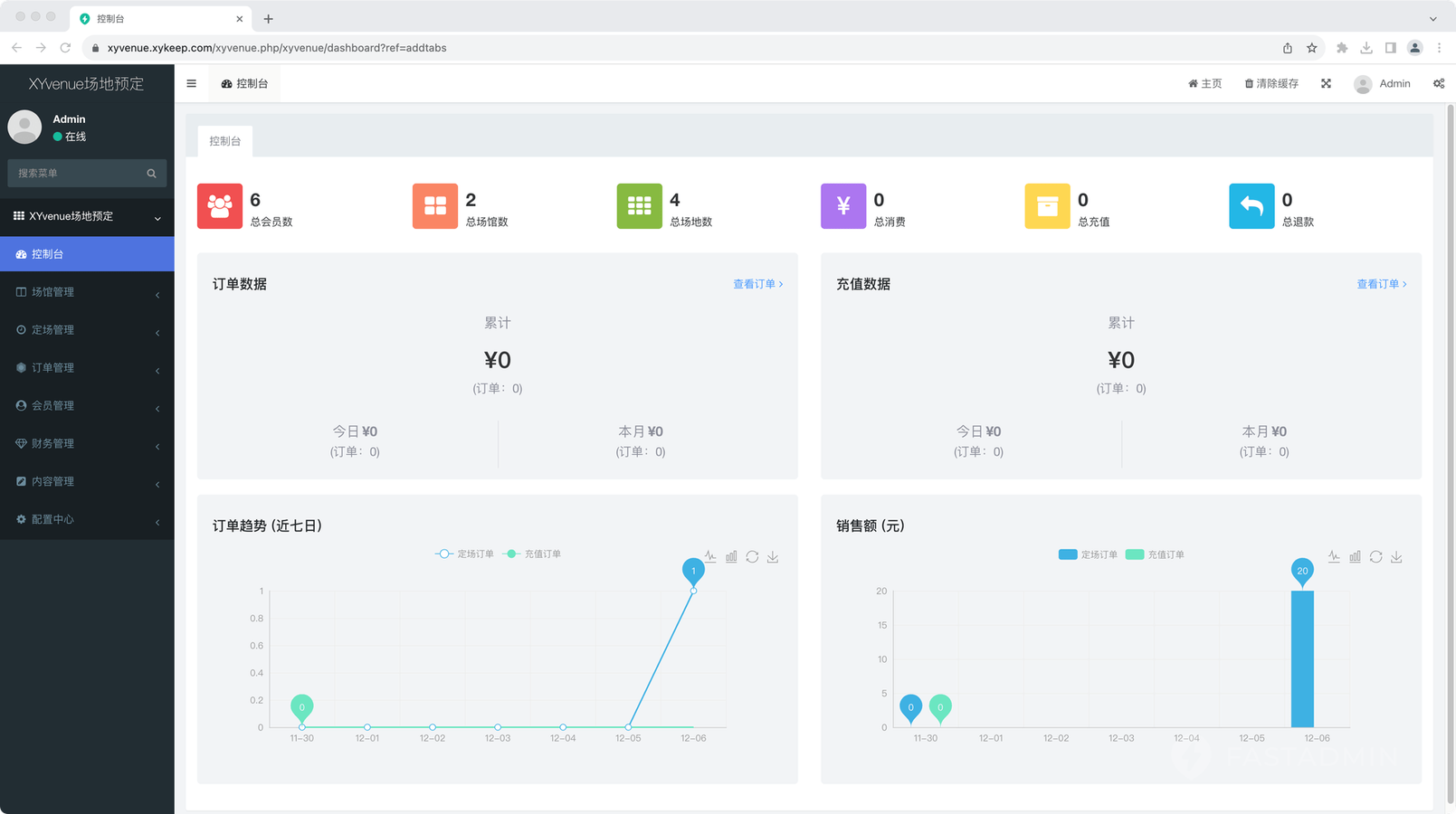Switch sales amount chart to line view

pyautogui.click(x=1334, y=557)
